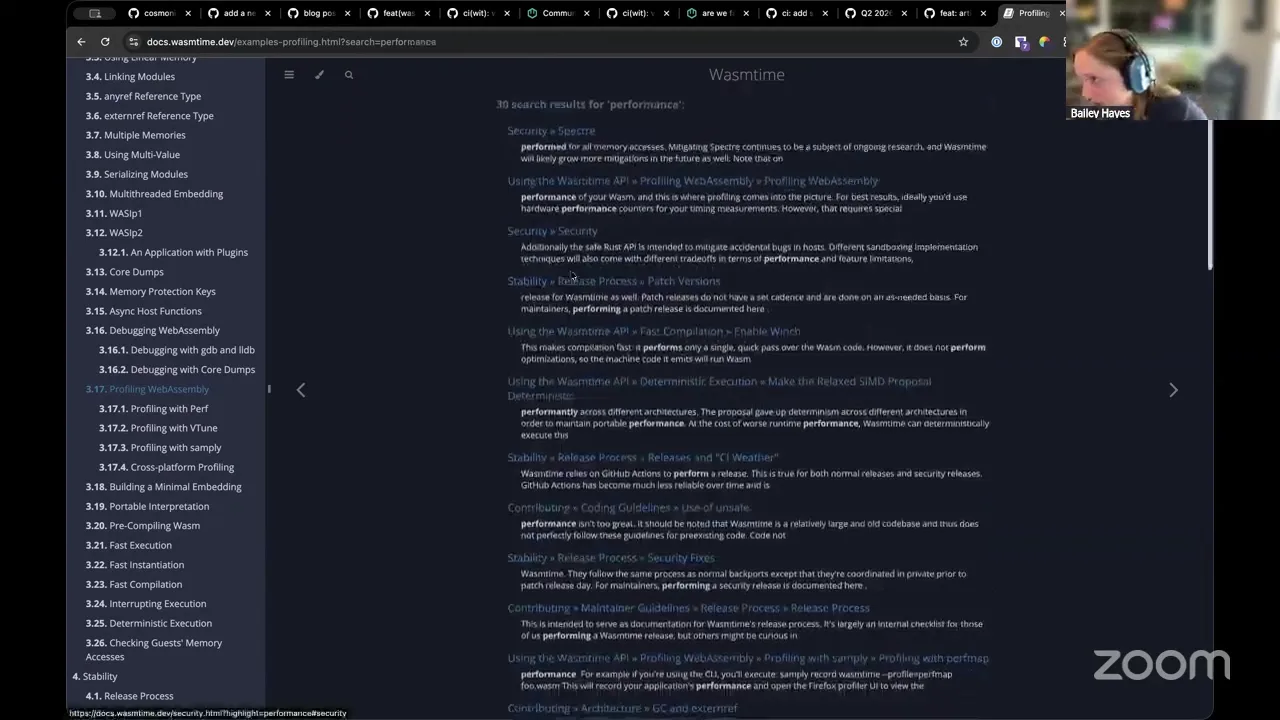Open result 'Fast Compilation » Enable Winch'

coord(653,331)
